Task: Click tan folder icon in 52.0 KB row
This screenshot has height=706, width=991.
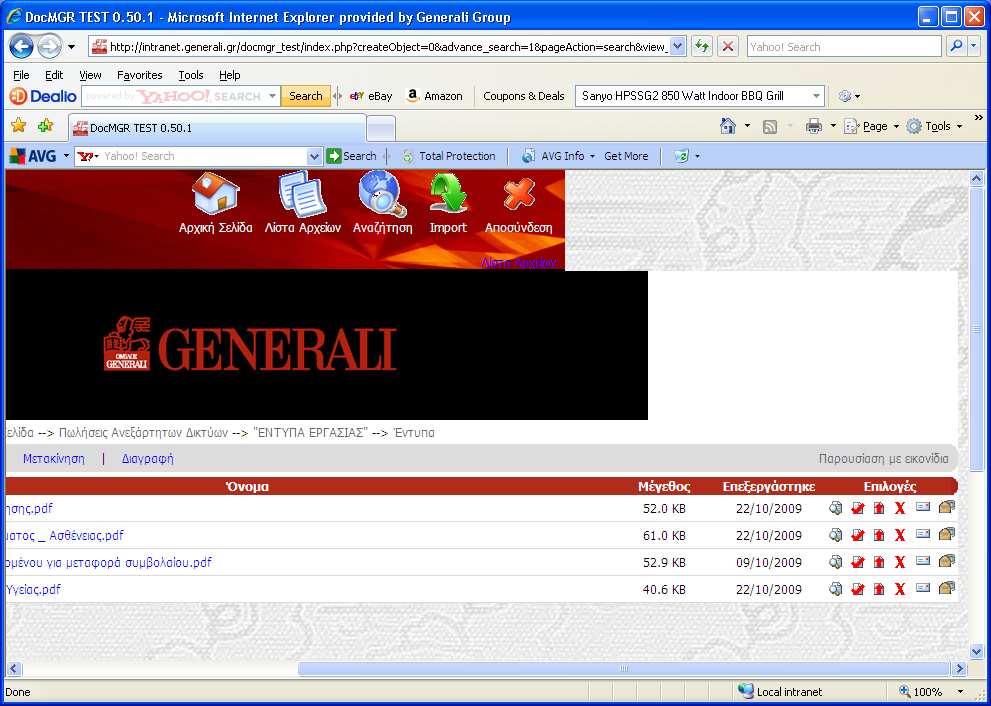Action: pos(946,507)
